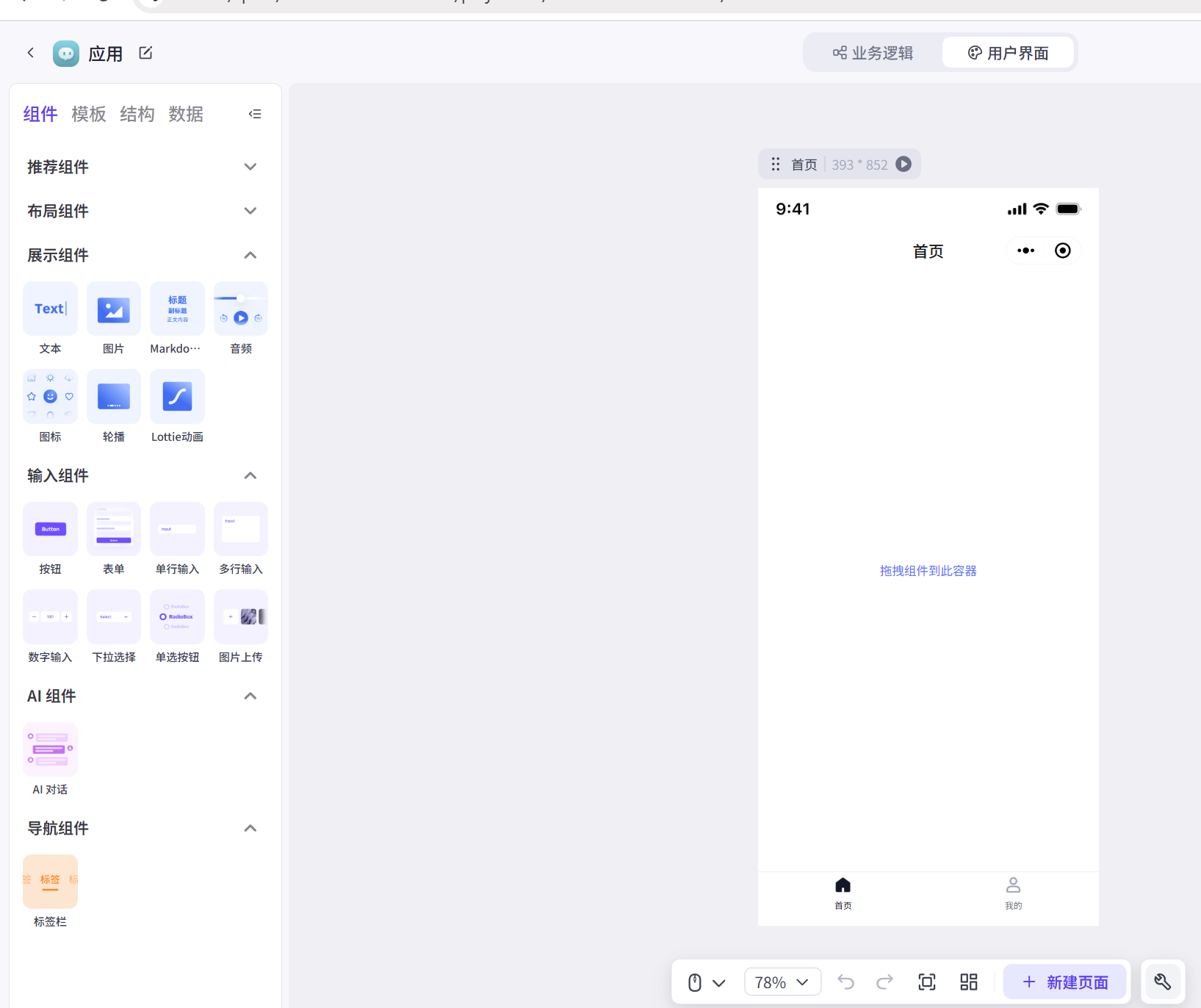The height and width of the screenshot is (1008, 1201).
Task: Switch to the 模板 tab
Action: click(88, 114)
